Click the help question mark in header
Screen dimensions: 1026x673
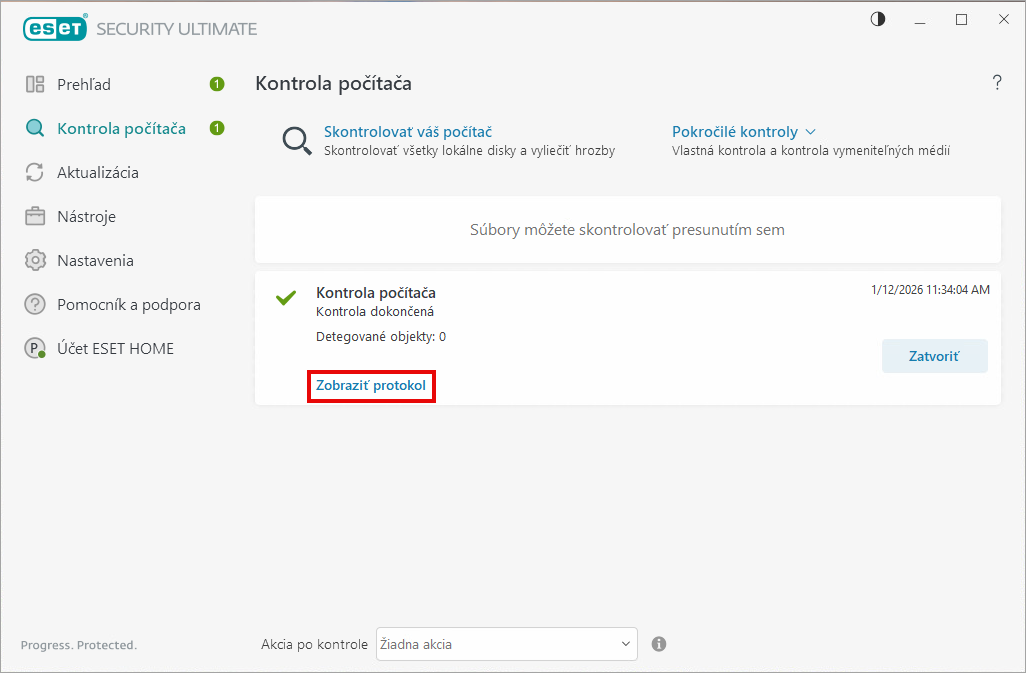(x=996, y=83)
